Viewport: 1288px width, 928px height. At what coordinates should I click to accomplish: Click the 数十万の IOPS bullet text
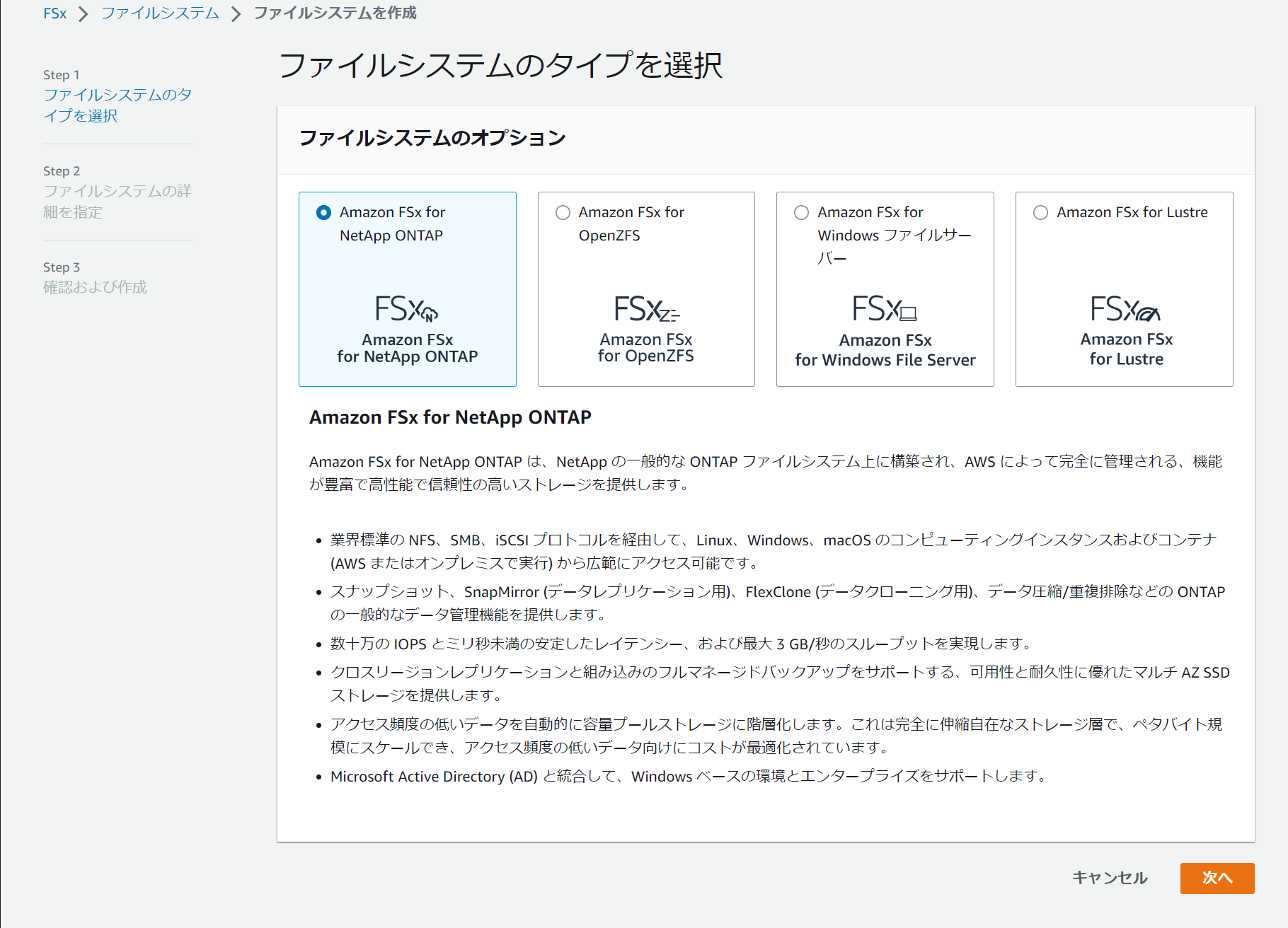681,644
